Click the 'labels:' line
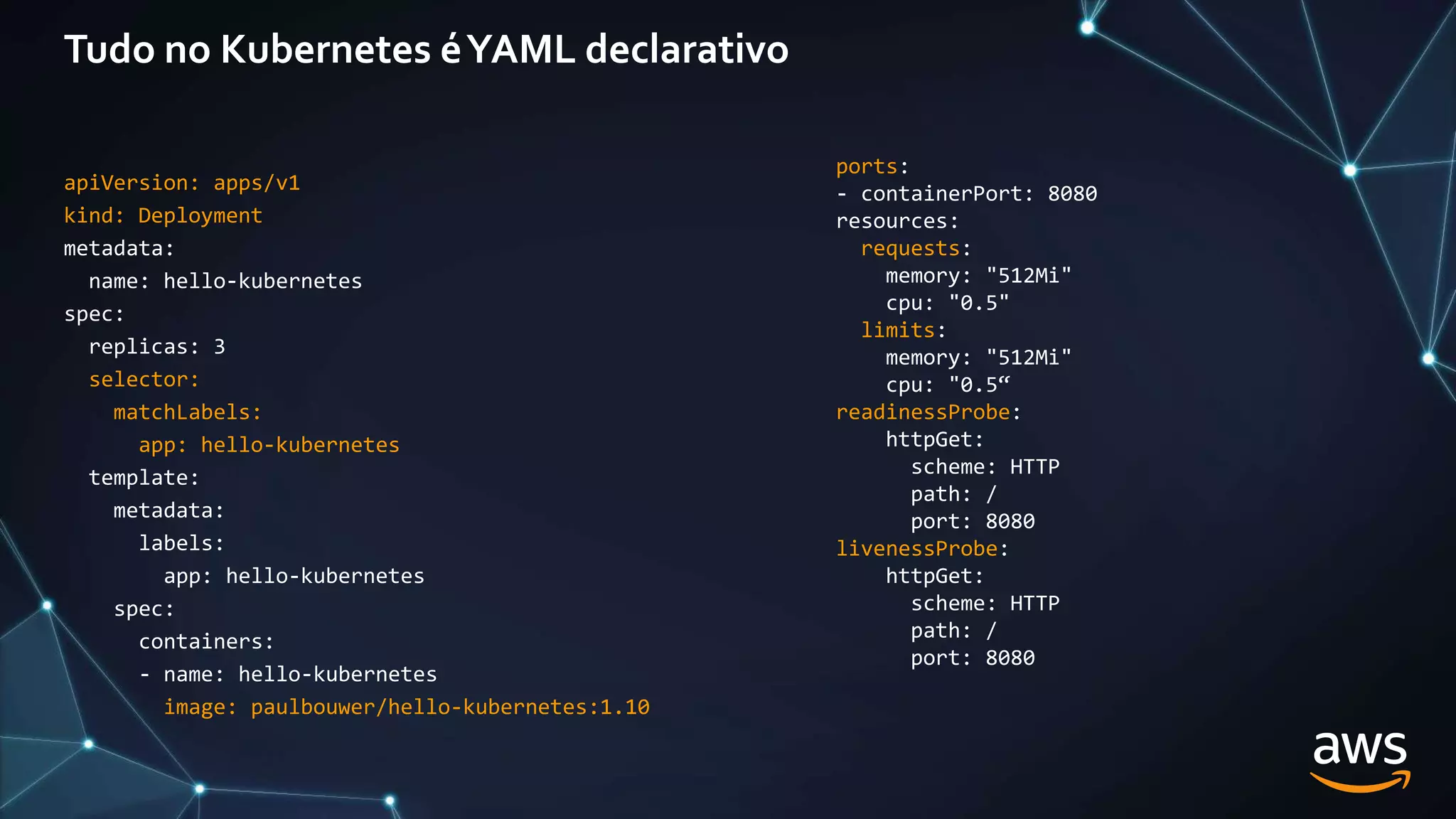1456x819 pixels. pyautogui.click(x=181, y=542)
